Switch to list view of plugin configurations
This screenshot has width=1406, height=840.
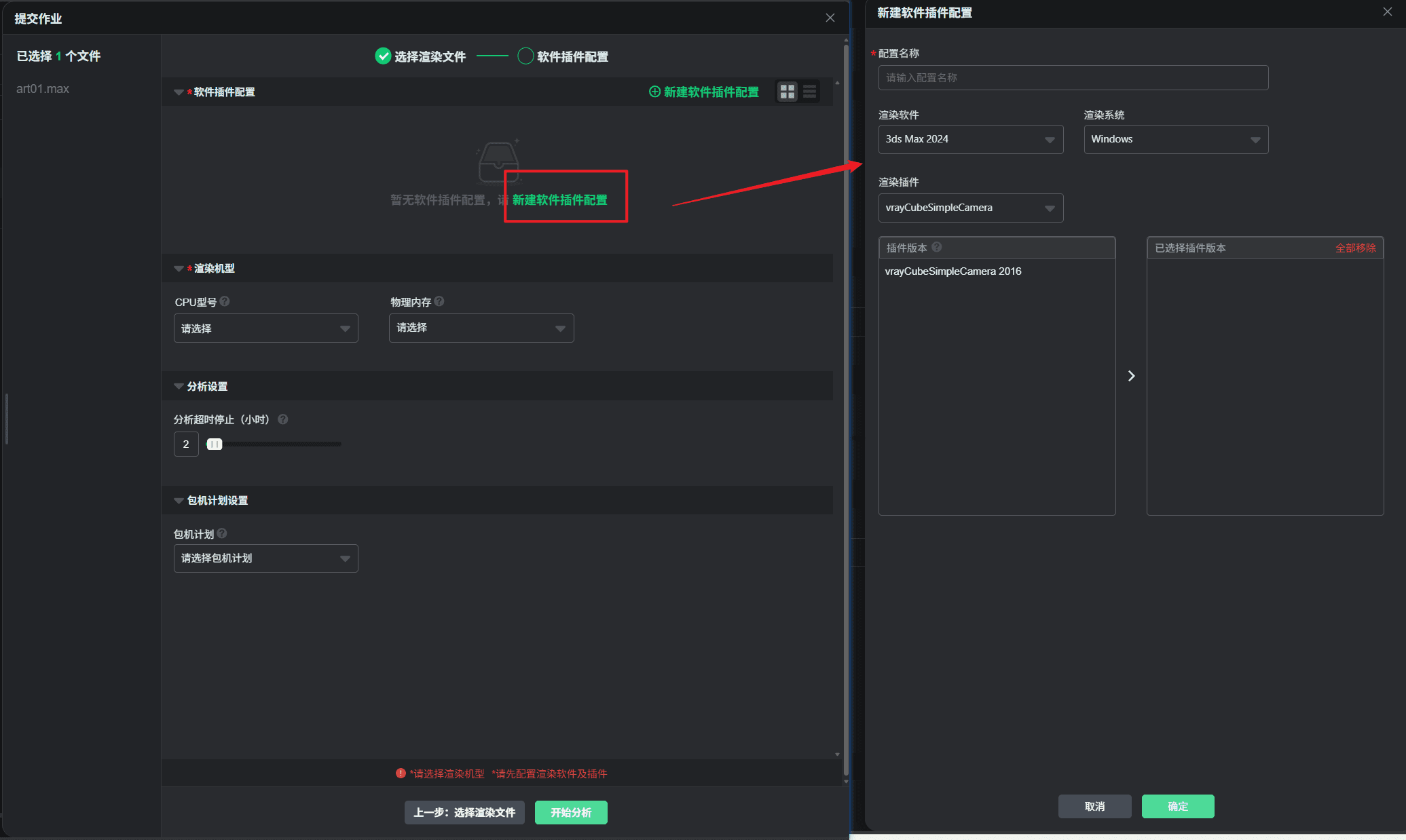[809, 92]
